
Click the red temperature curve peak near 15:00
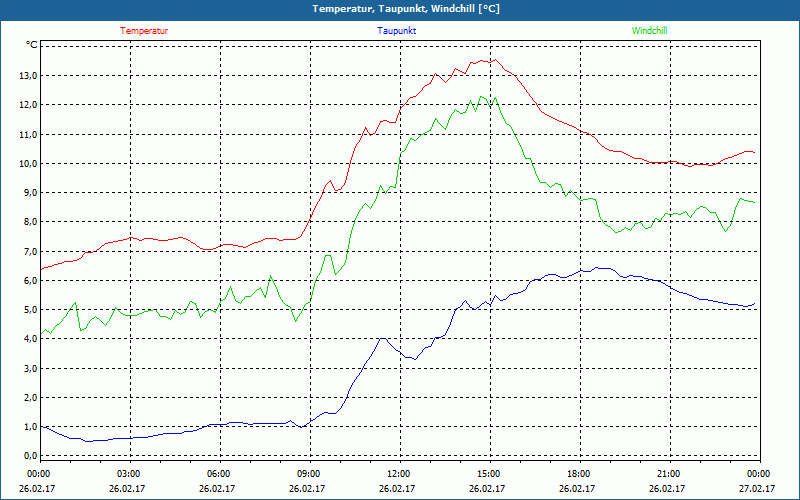495,60
